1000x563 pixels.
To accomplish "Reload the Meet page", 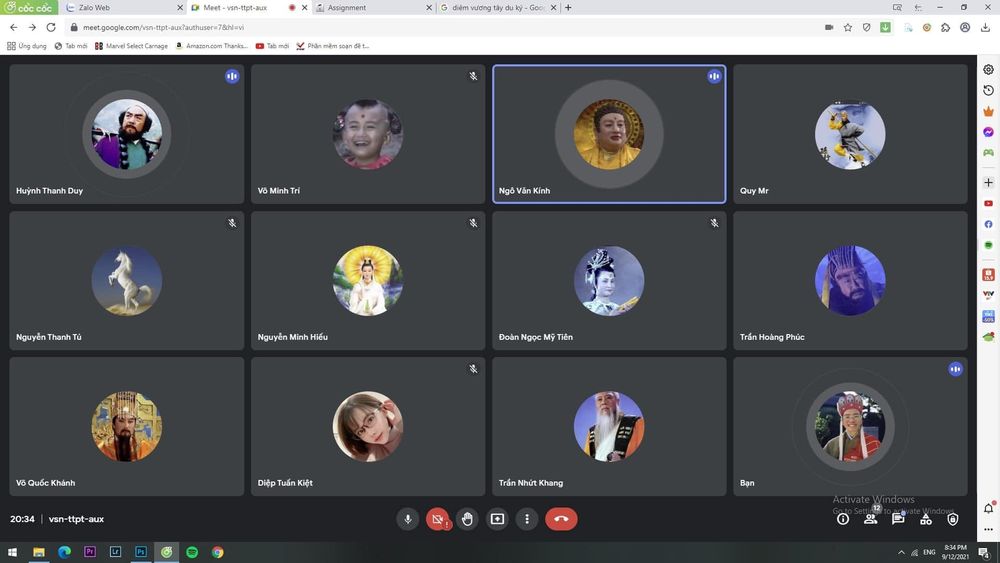I will [51, 27].
